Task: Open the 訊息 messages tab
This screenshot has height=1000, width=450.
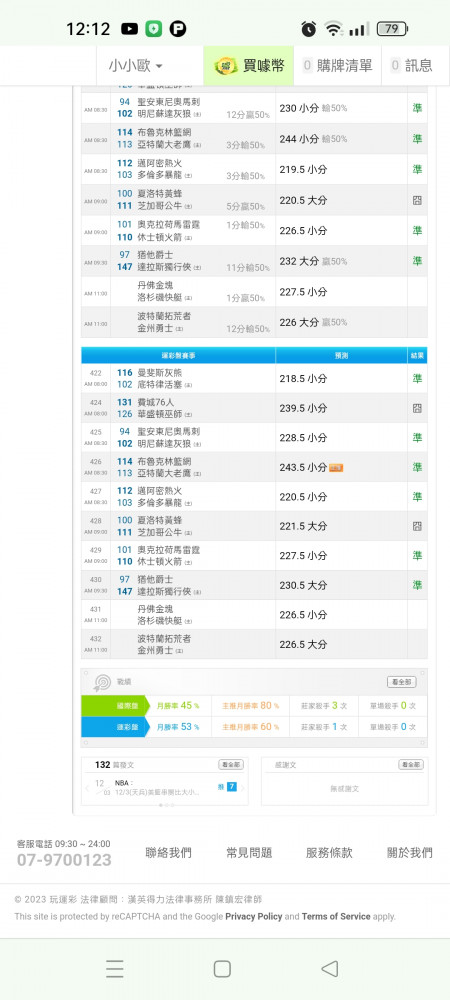Action: pyautogui.click(x=412, y=66)
